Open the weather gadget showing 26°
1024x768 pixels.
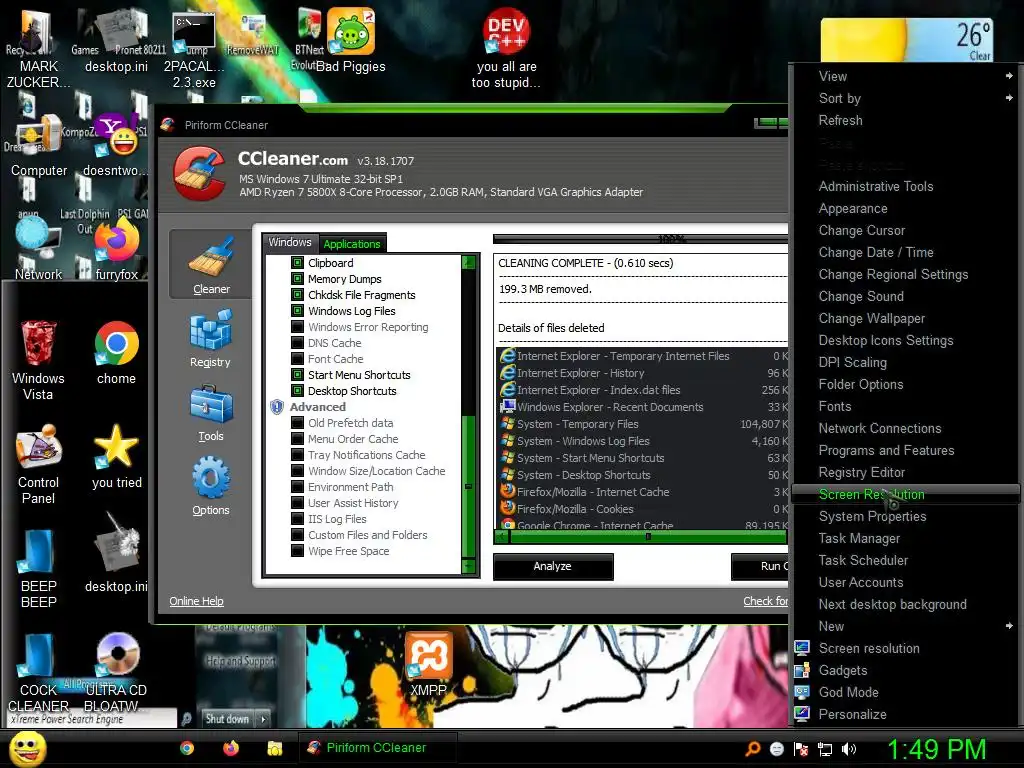pyautogui.click(x=906, y=39)
